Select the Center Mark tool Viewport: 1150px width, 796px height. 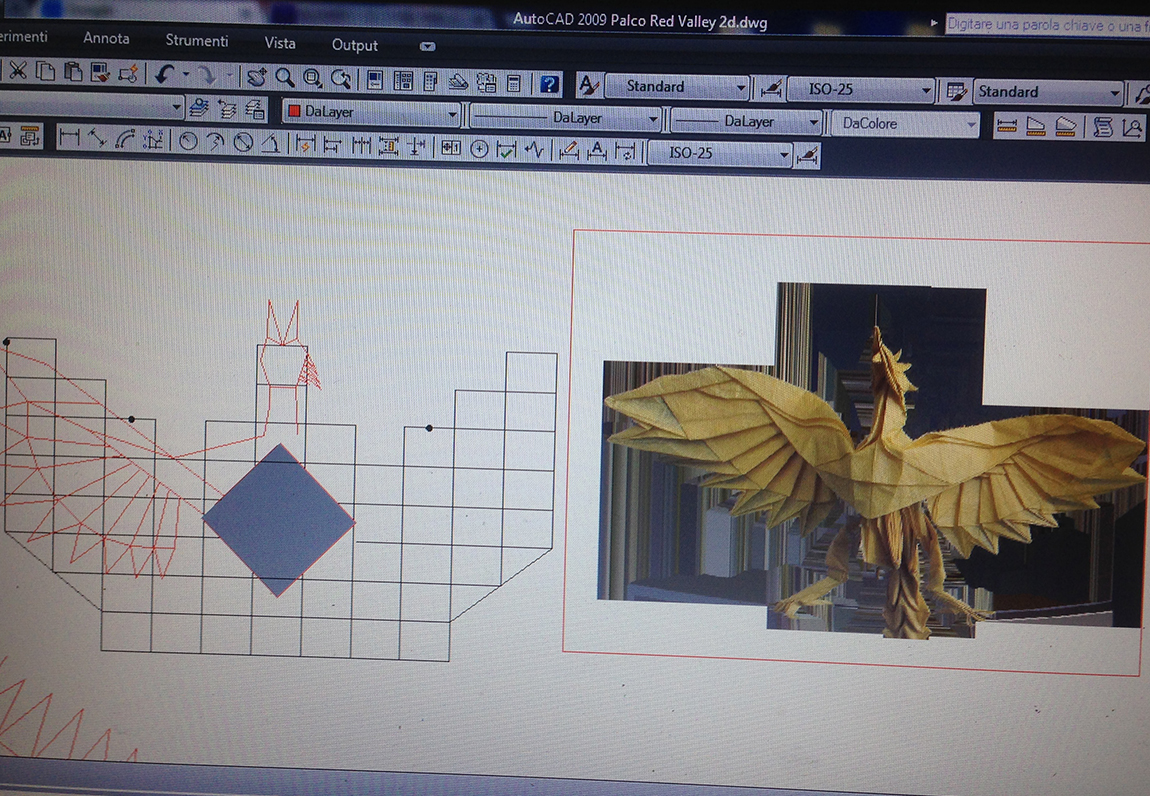click(479, 149)
